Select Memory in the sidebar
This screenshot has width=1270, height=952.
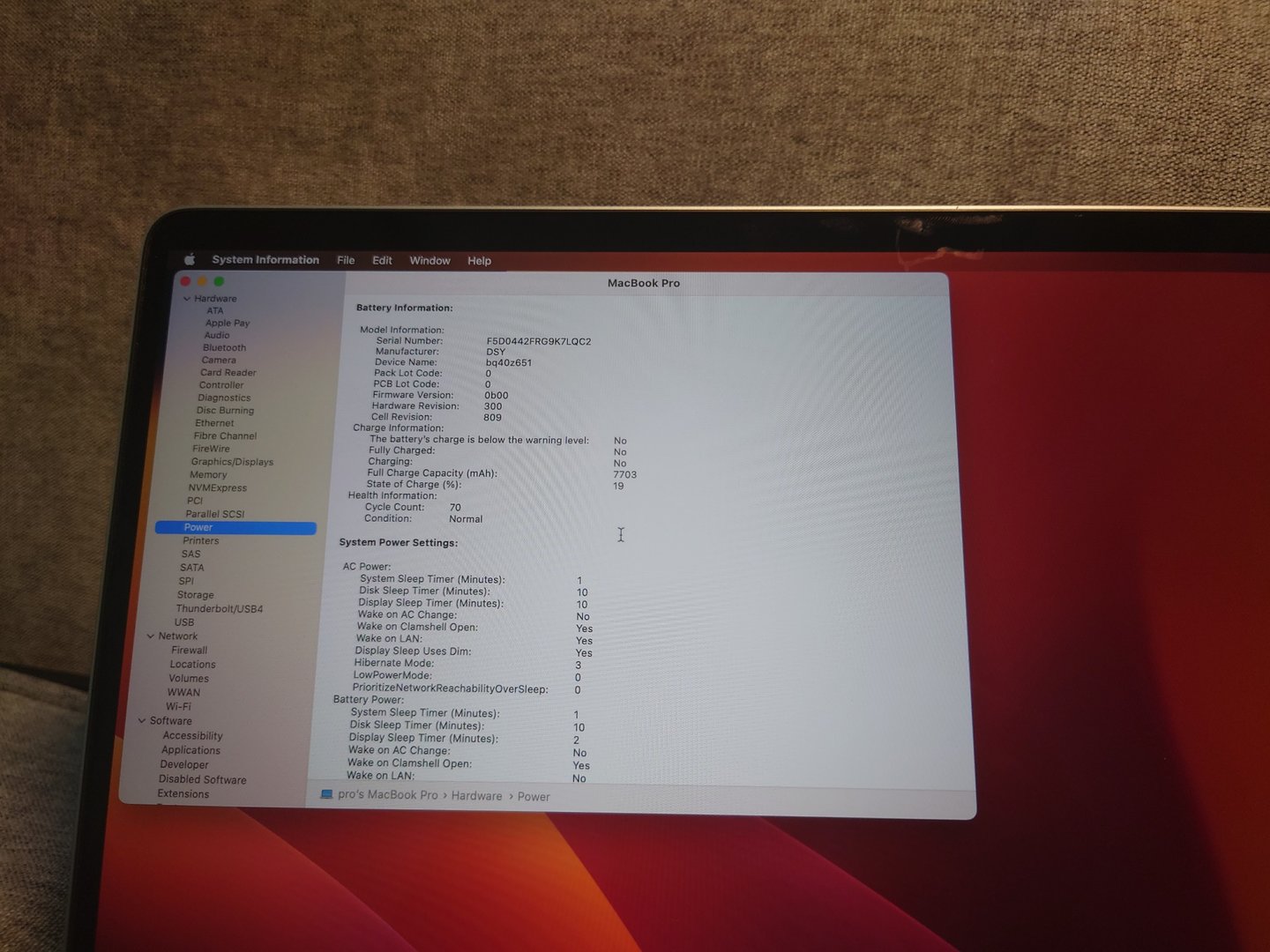tap(208, 475)
